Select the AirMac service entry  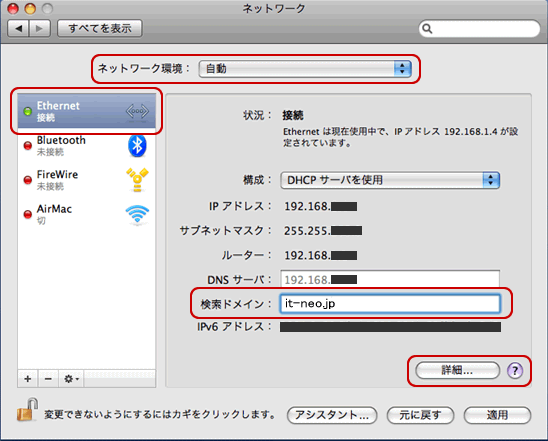pyautogui.click(x=87, y=214)
